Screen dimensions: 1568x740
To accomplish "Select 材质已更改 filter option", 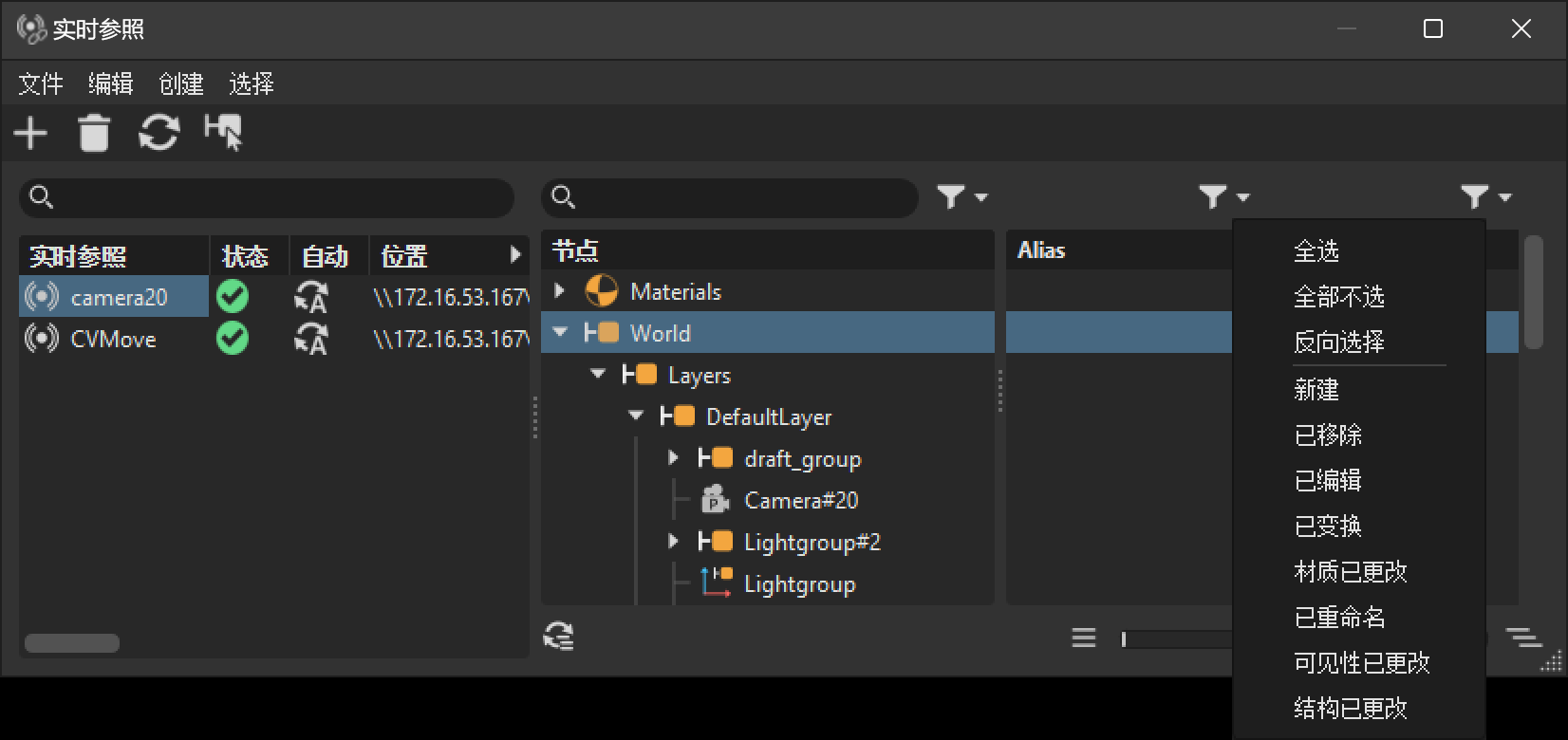I will click(1351, 571).
